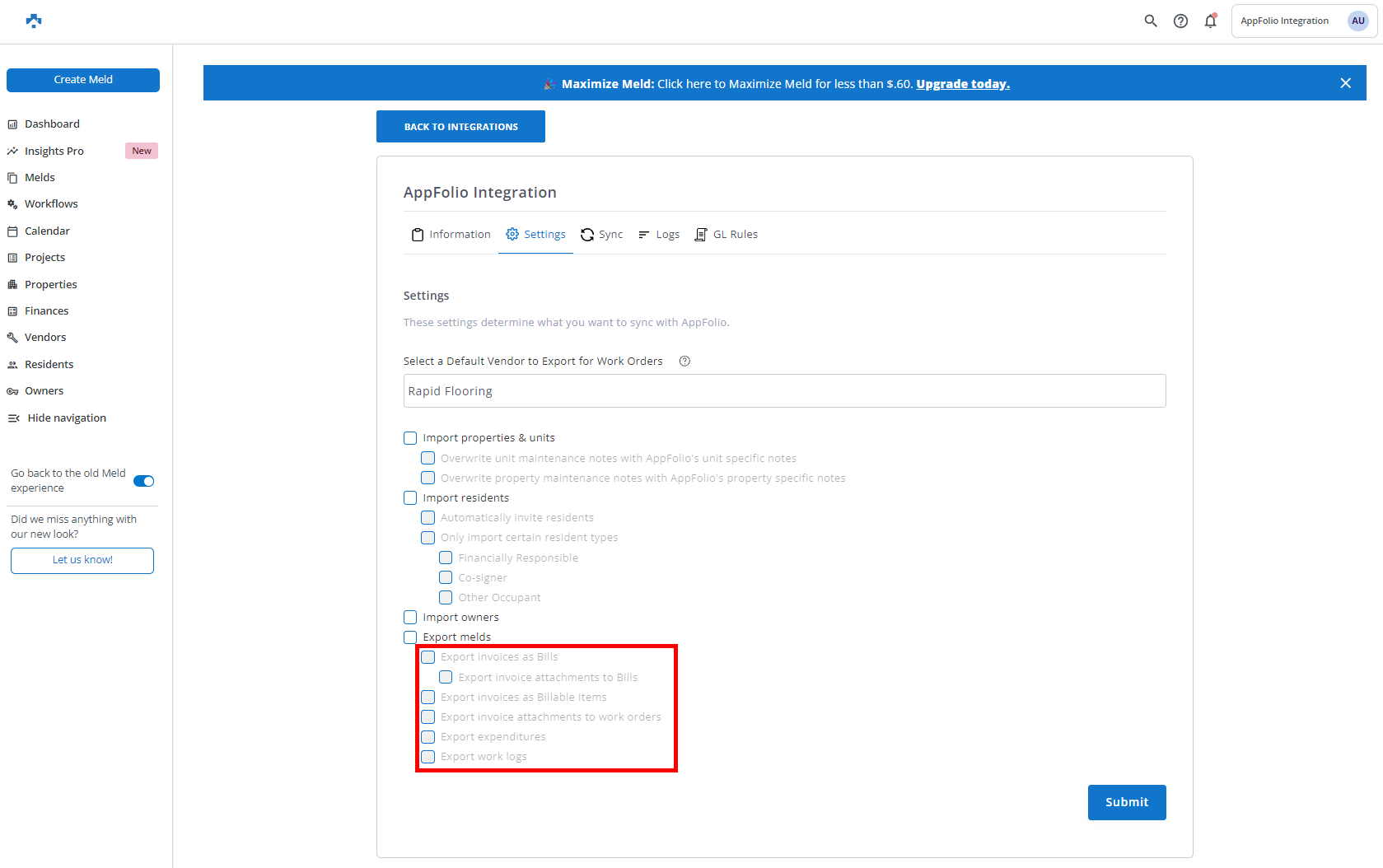Click Back to Integrations button

click(x=460, y=127)
